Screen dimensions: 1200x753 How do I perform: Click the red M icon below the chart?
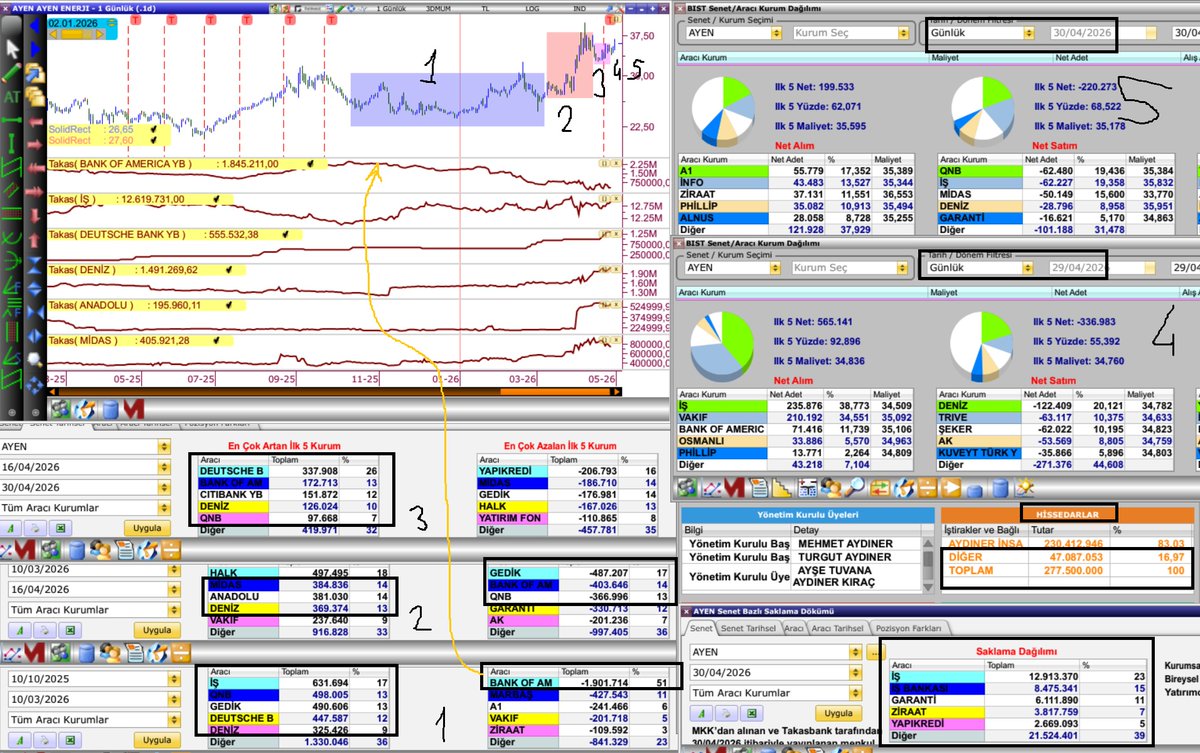(133, 409)
